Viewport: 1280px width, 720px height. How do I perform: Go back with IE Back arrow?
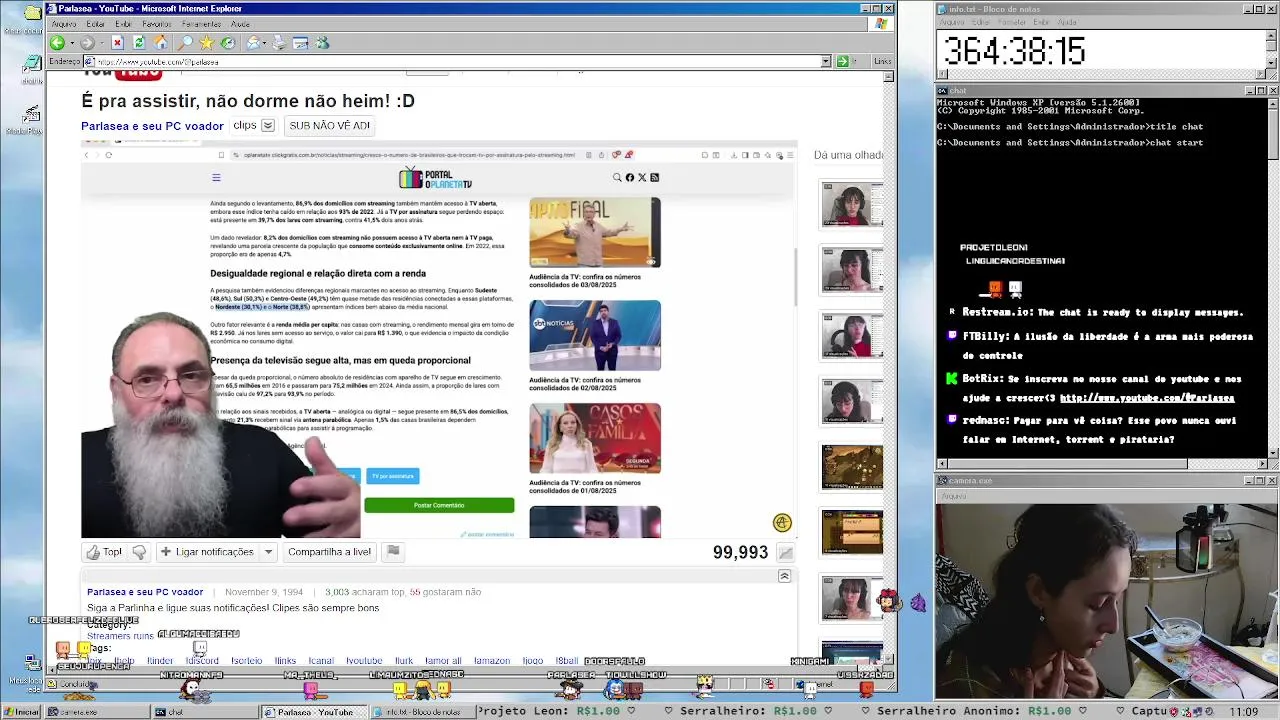click(x=57, y=43)
